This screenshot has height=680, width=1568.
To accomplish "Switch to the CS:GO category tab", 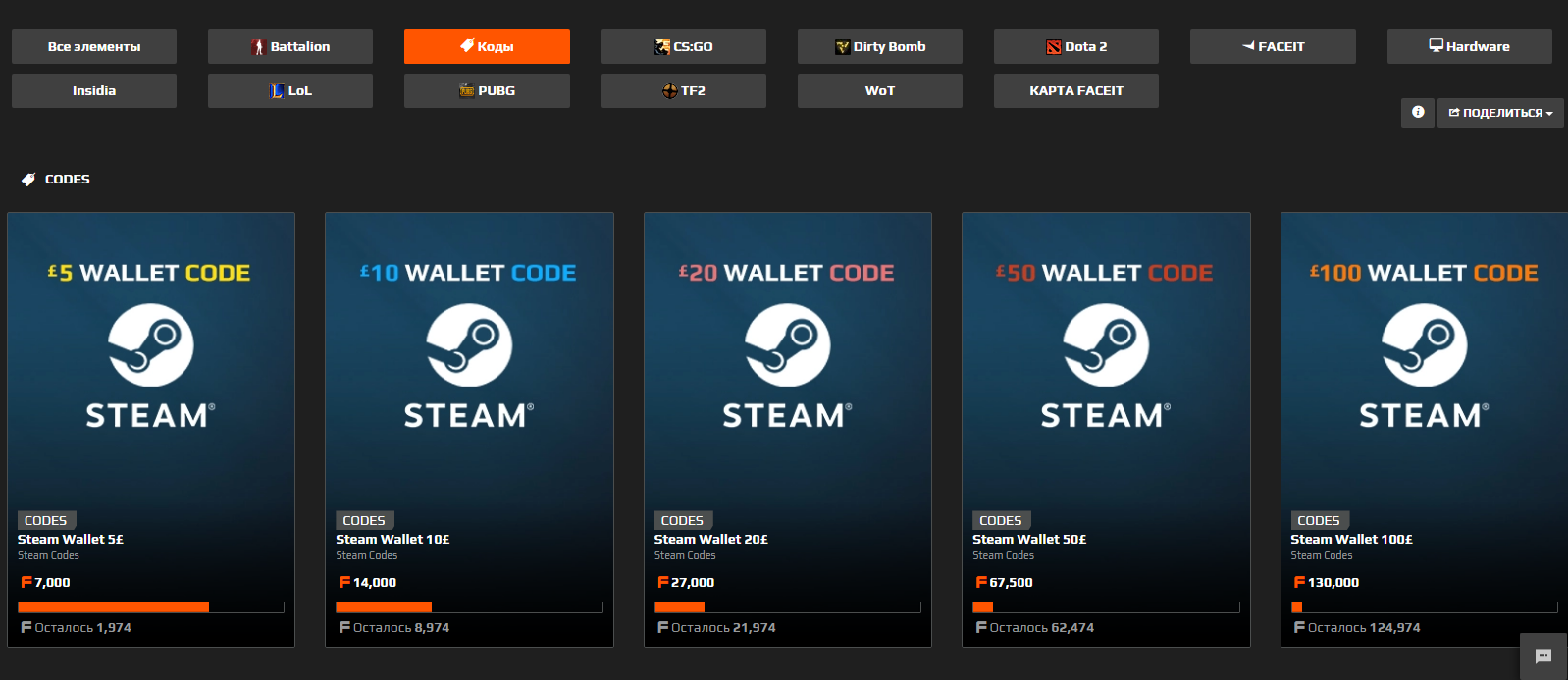I will [684, 46].
